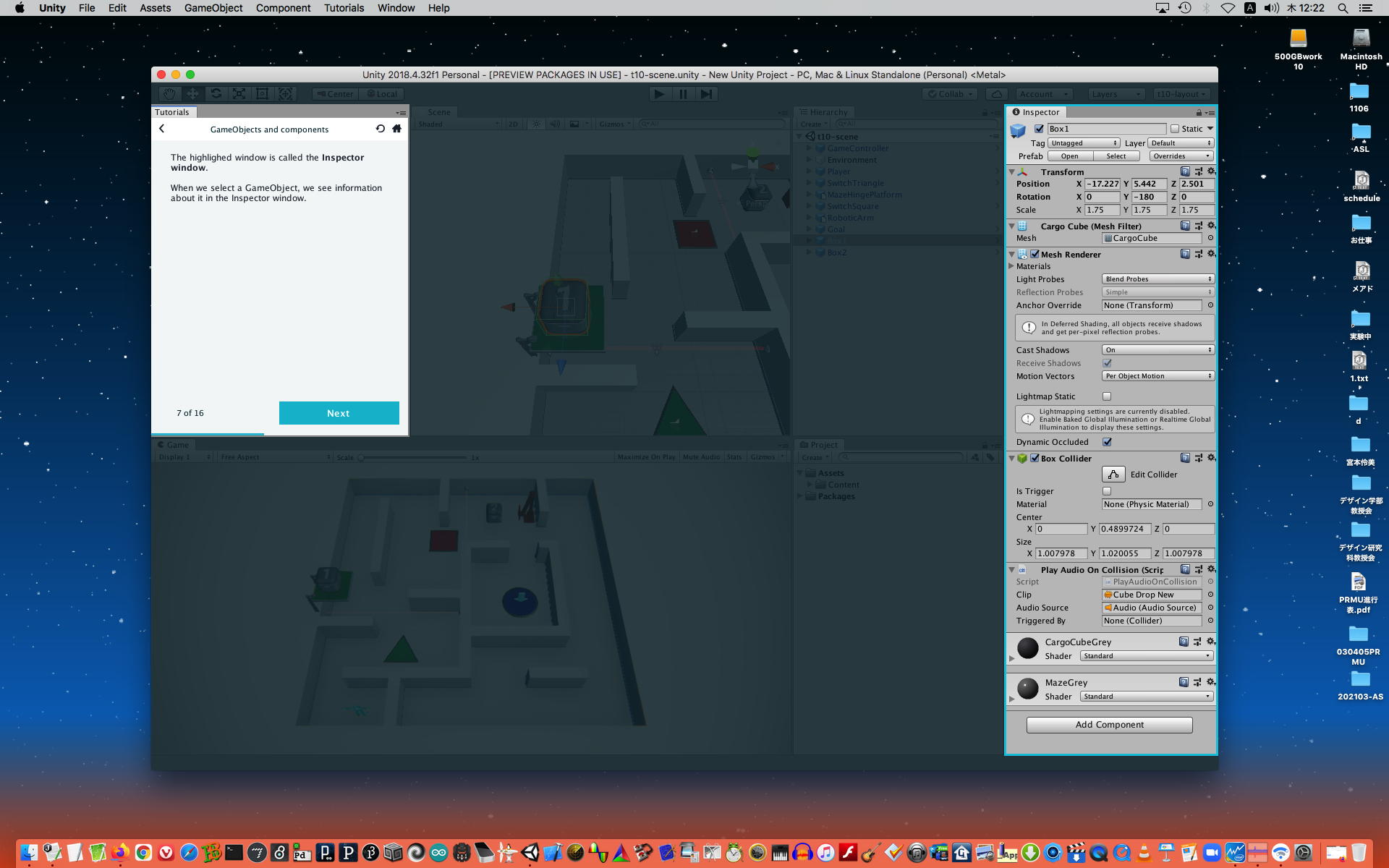Open the GameObject menu

pyautogui.click(x=213, y=8)
